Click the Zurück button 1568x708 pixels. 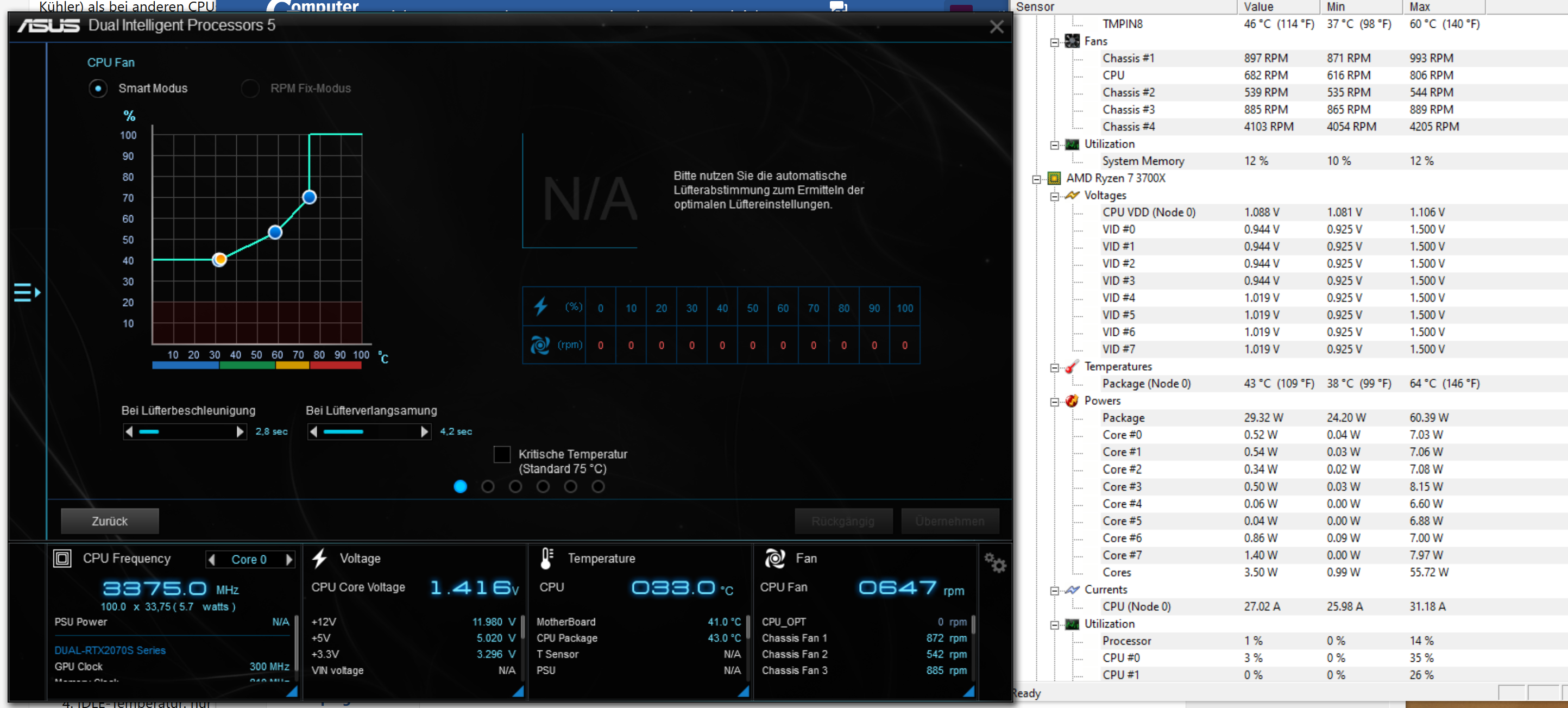110,521
